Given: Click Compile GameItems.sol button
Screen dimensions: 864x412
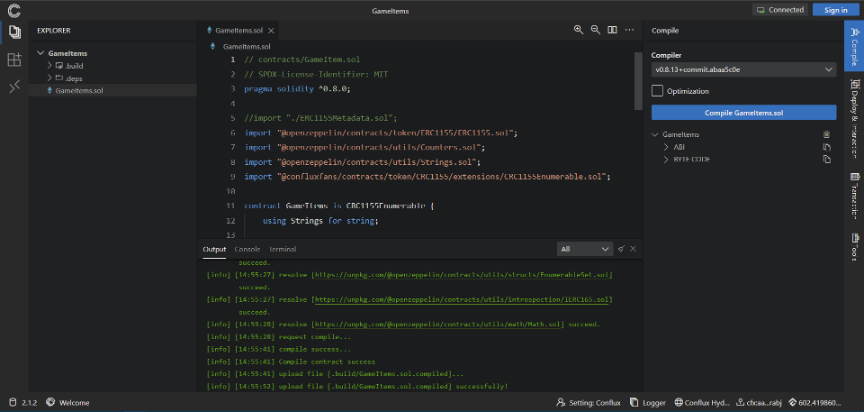Looking at the screenshot, I should [x=743, y=113].
